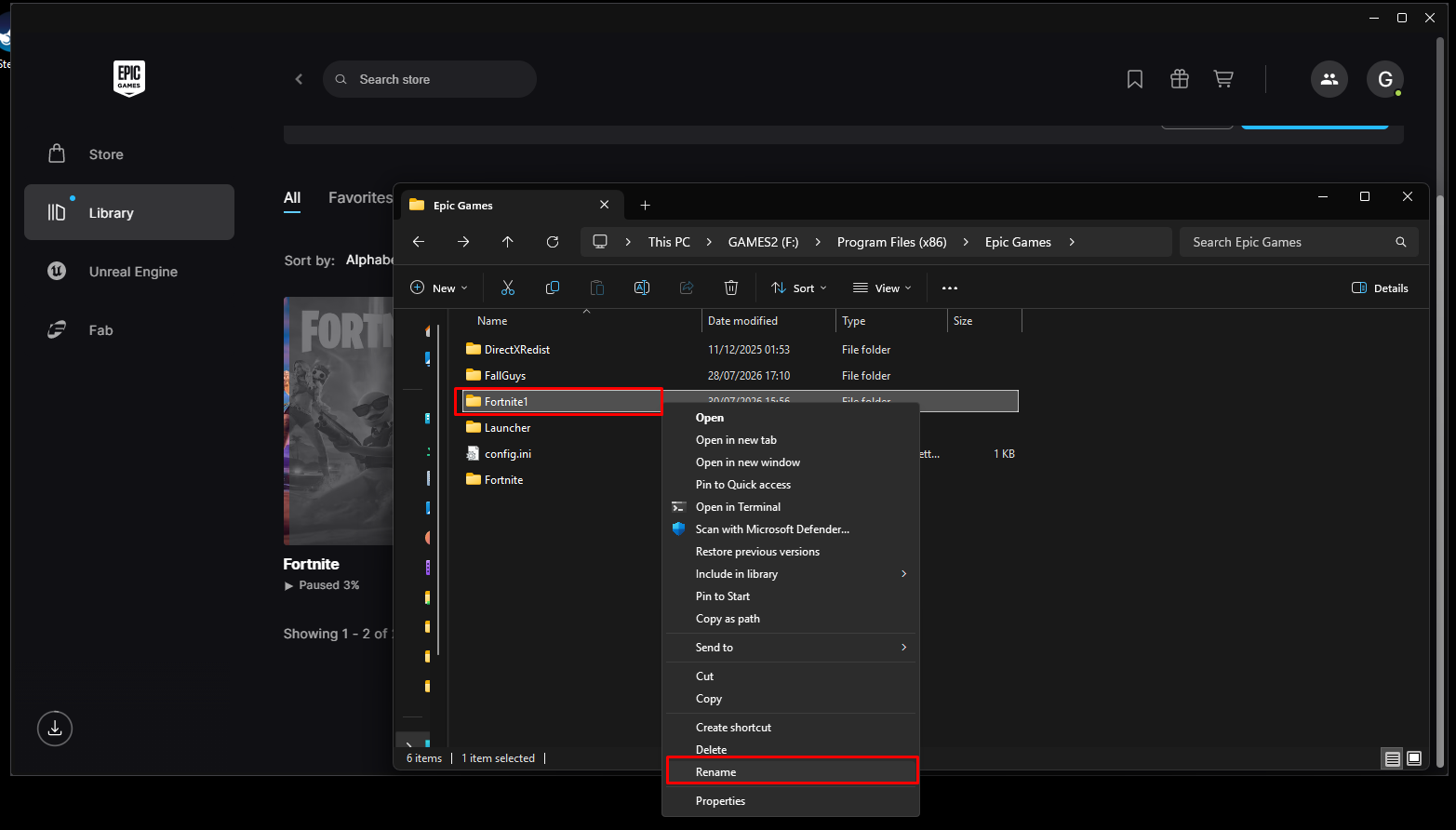Choose Rename from the context menu
This screenshot has height=830, width=1456.
[791, 772]
